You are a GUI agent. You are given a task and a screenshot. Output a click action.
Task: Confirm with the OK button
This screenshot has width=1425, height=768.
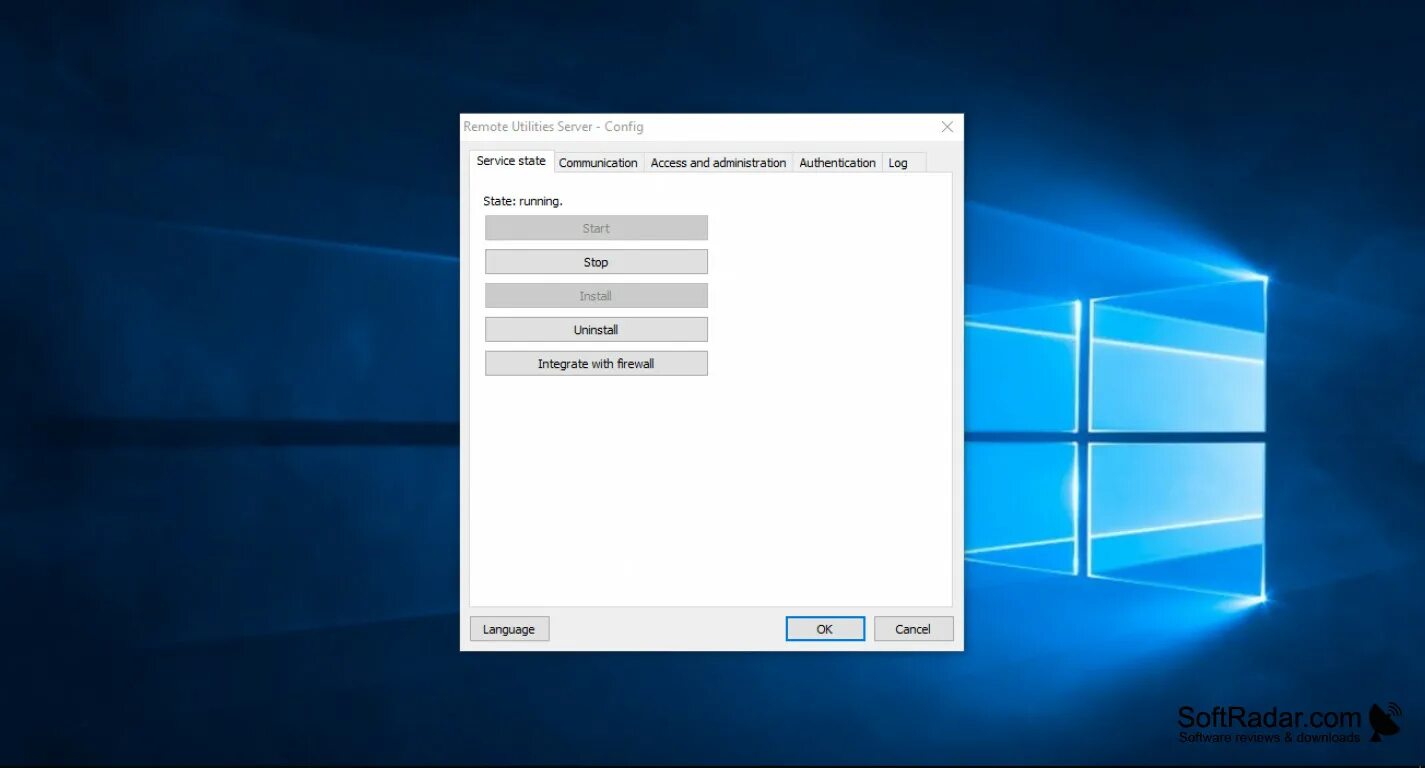point(825,629)
